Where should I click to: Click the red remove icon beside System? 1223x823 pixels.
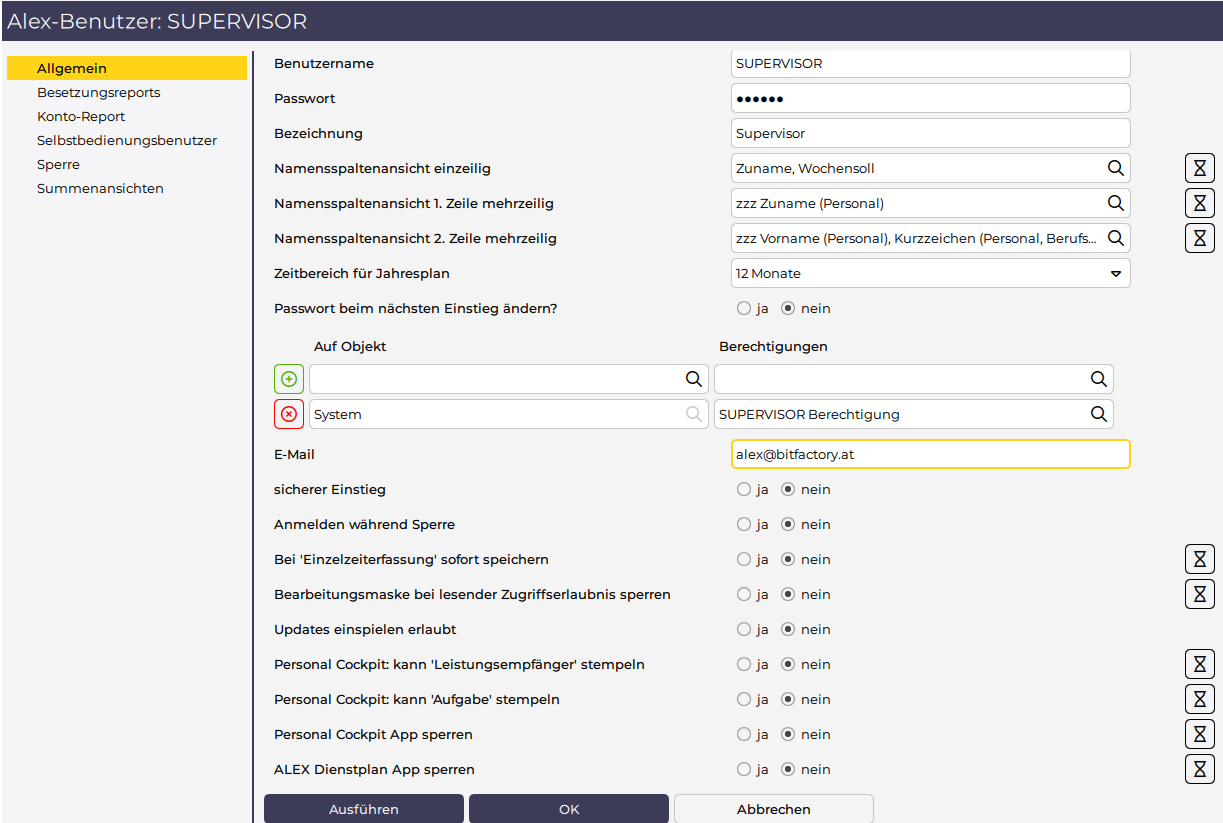(289, 414)
